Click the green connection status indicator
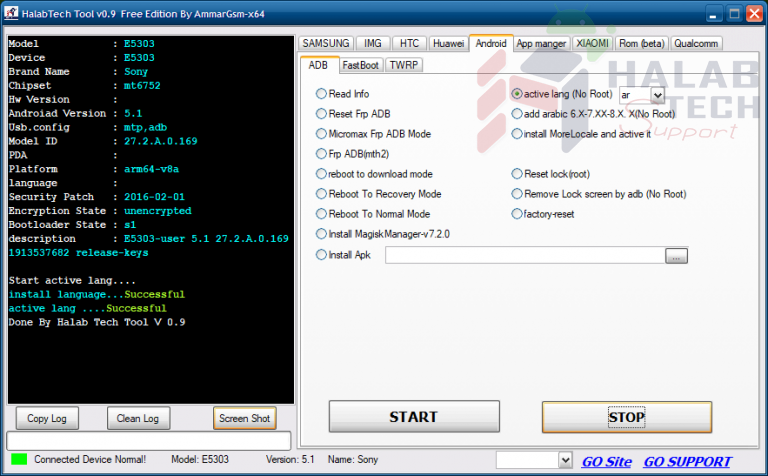Image resolution: width=768 pixels, height=476 pixels. 19,459
